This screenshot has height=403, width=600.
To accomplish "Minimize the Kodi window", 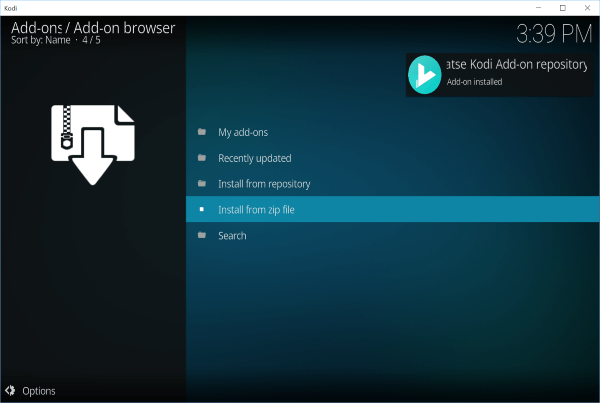I will pos(537,7).
